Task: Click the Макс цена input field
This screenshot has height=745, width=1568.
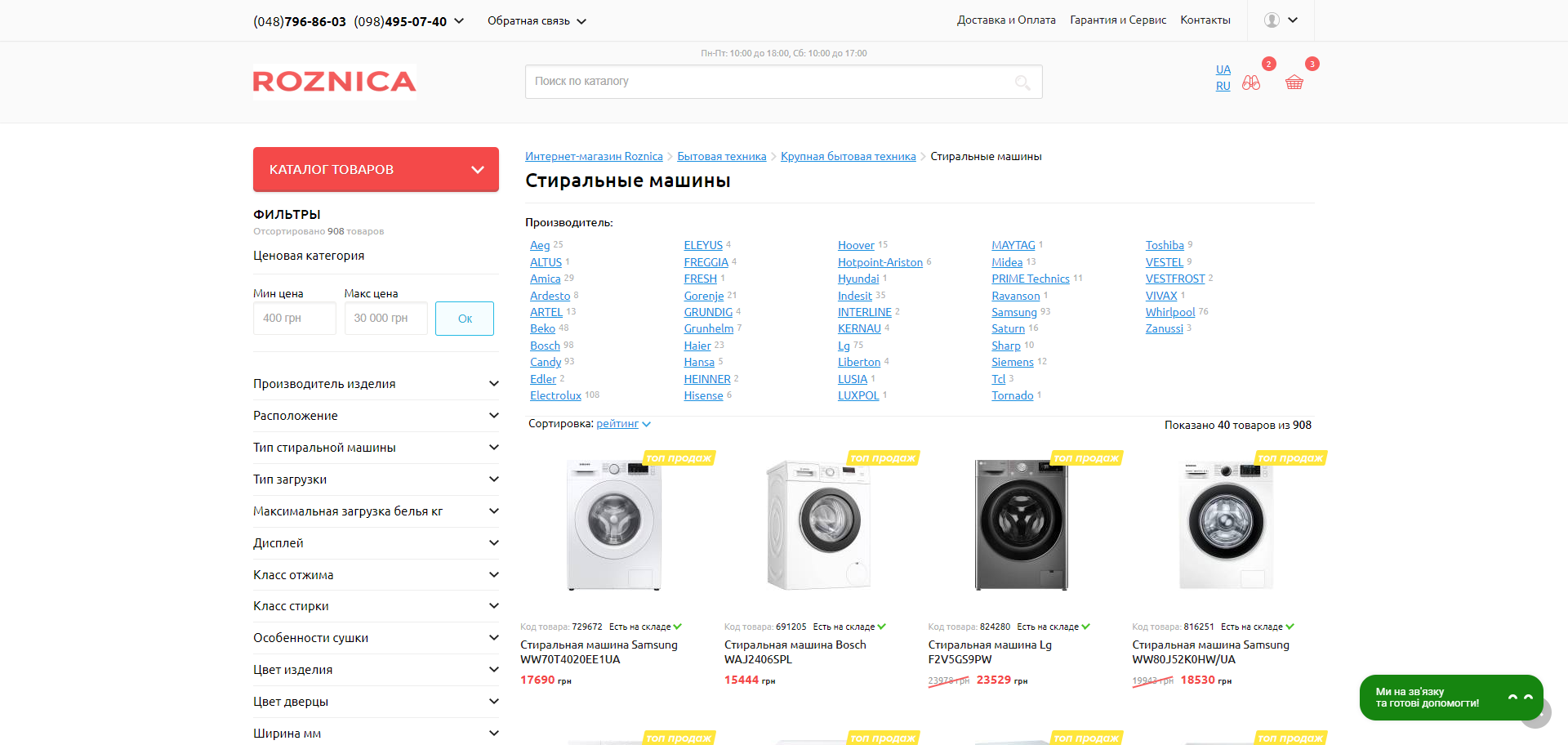Action: (x=385, y=319)
